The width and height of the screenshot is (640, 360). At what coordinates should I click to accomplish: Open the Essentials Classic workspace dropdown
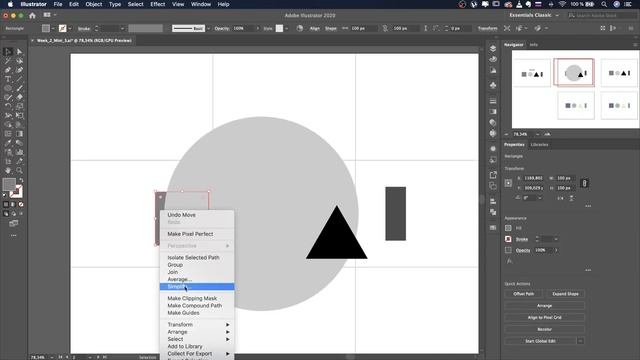click(534, 15)
